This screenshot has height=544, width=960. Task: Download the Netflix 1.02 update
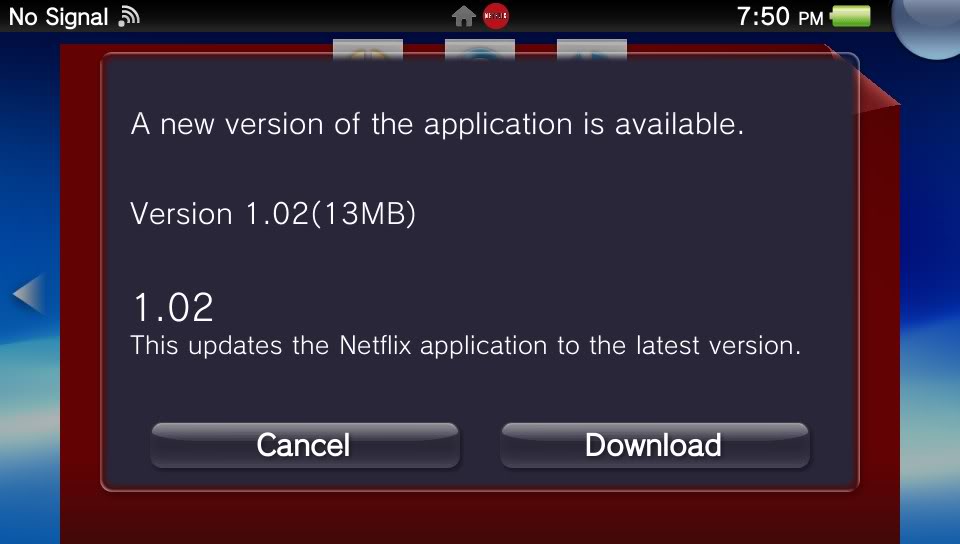654,445
